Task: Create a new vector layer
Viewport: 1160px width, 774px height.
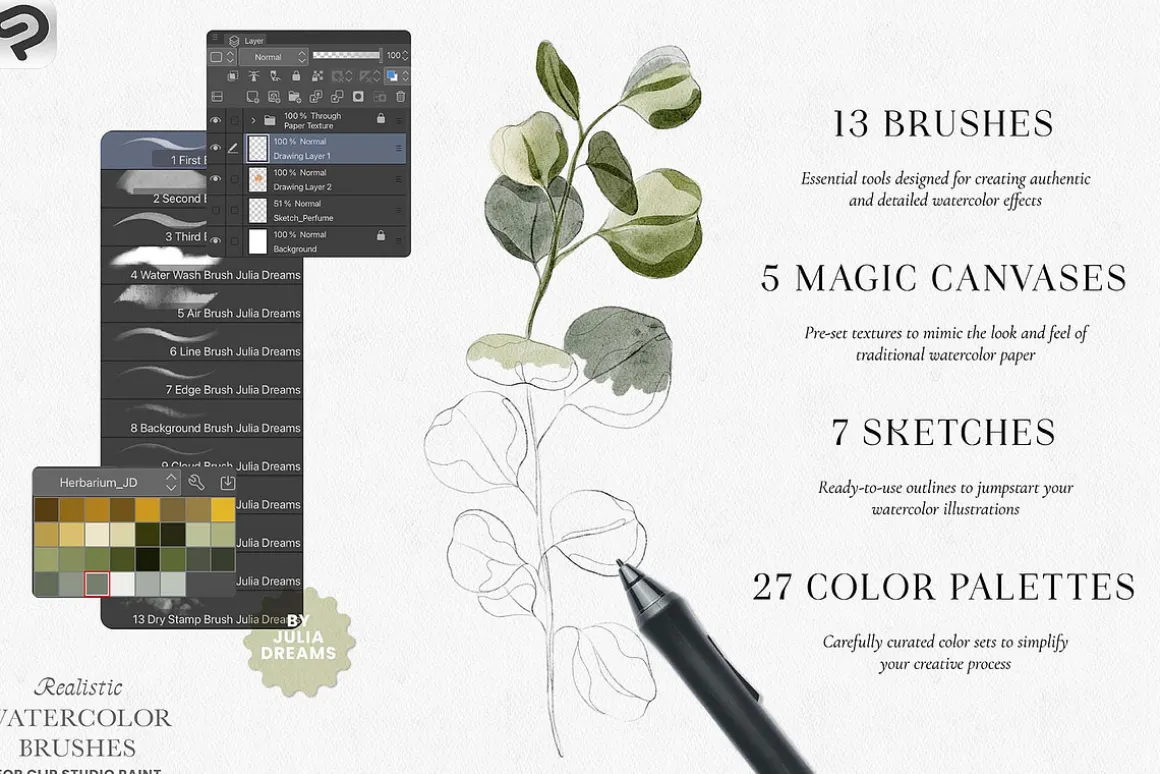Action: click(x=274, y=96)
